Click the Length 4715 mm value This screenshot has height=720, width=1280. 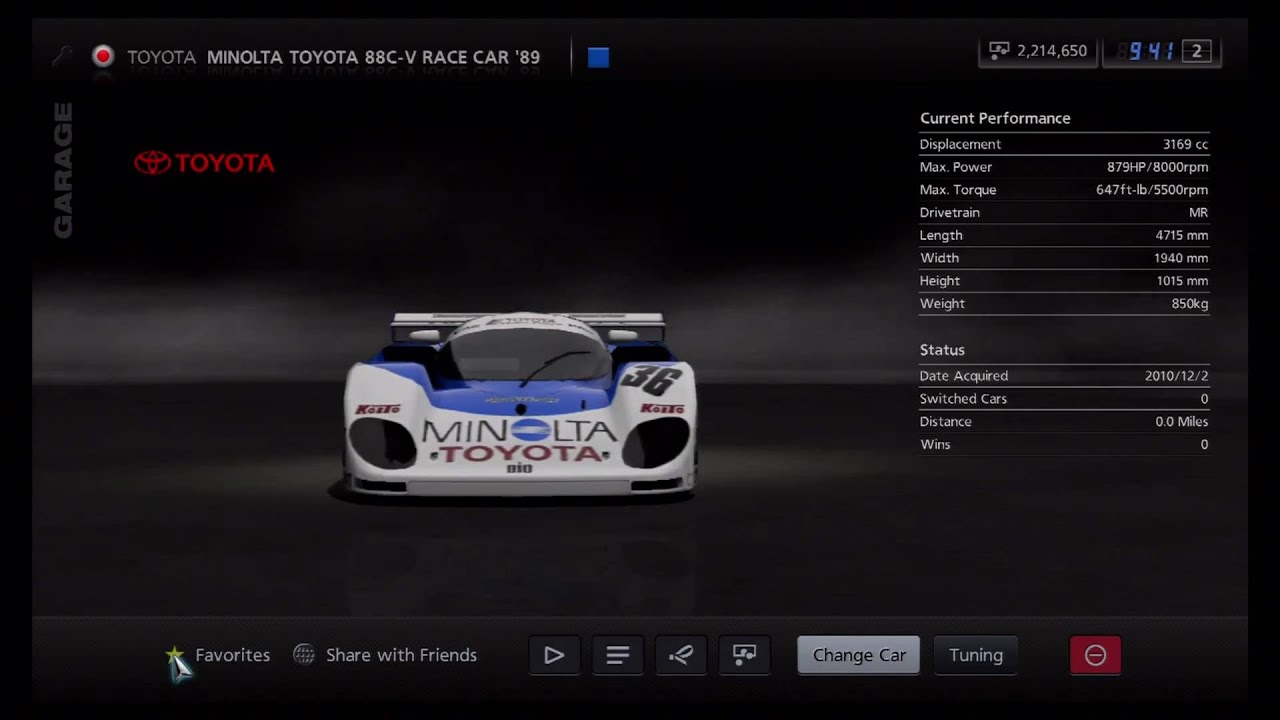1182,235
